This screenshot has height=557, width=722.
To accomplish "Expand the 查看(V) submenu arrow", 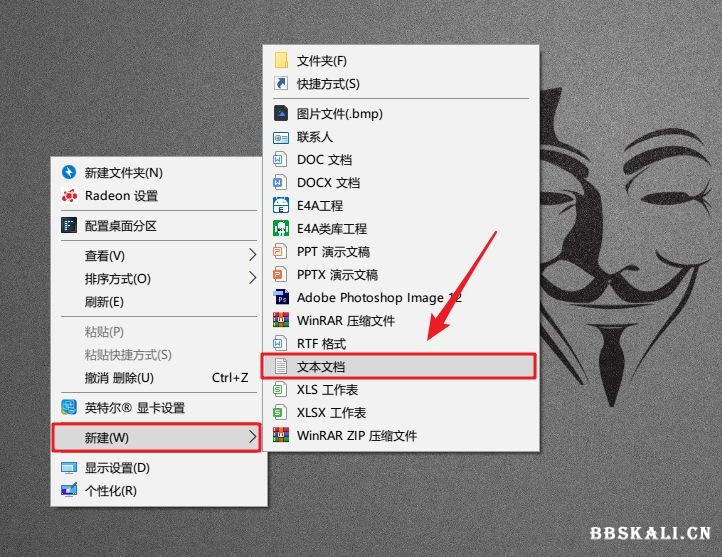I will coord(252,255).
